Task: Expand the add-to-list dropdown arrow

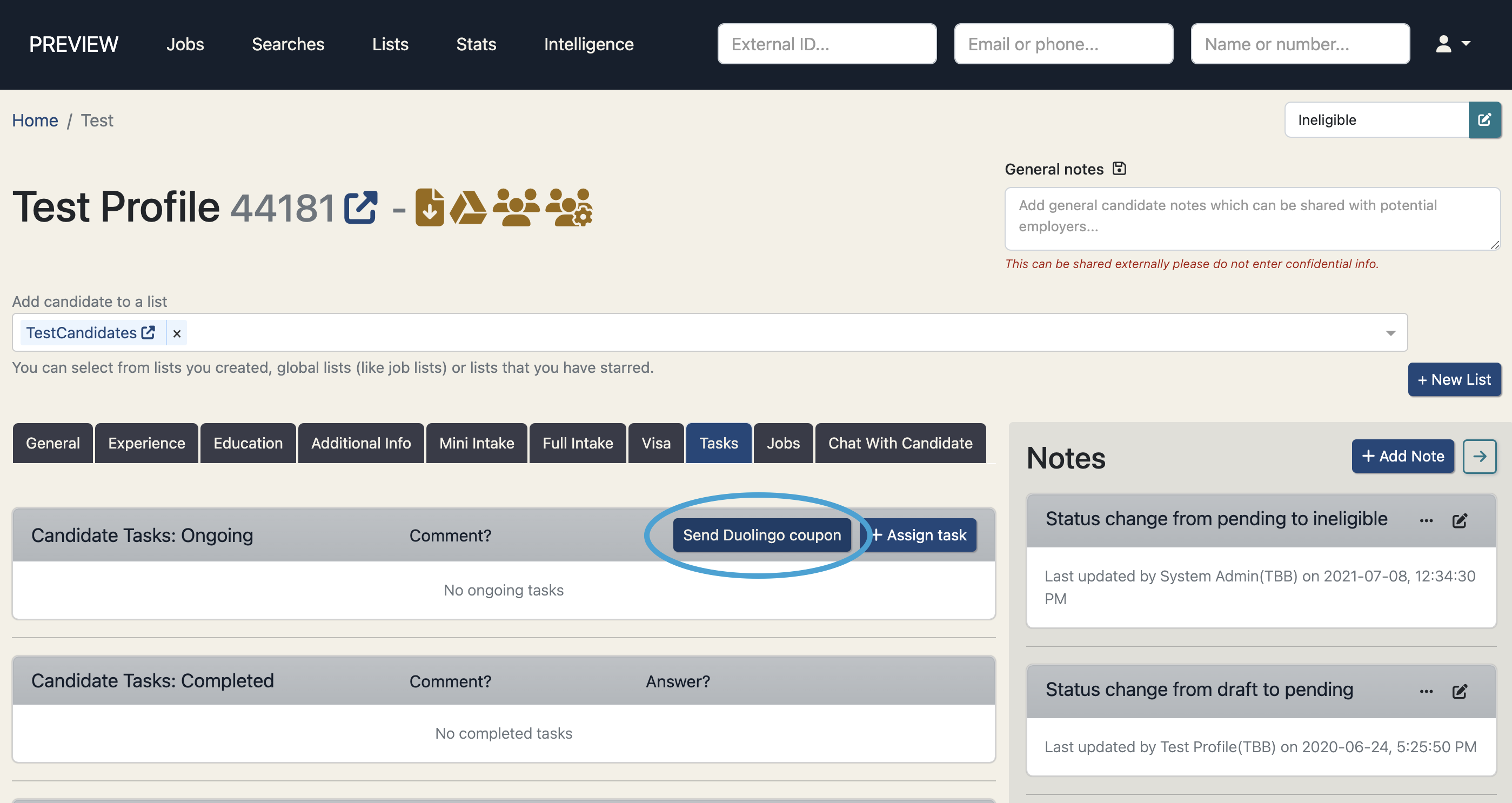Action: tap(1390, 333)
